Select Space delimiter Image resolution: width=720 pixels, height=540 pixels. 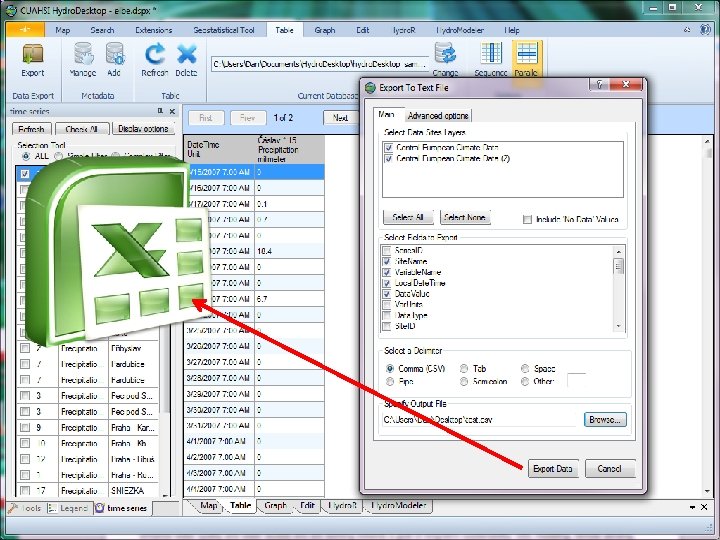point(525,368)
